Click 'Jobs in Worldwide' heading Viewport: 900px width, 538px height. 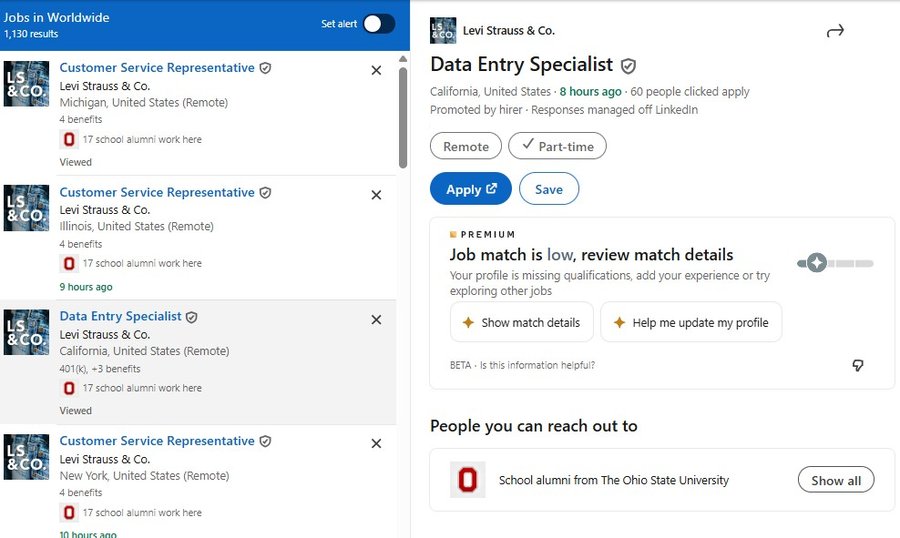(x=56, y=17)
